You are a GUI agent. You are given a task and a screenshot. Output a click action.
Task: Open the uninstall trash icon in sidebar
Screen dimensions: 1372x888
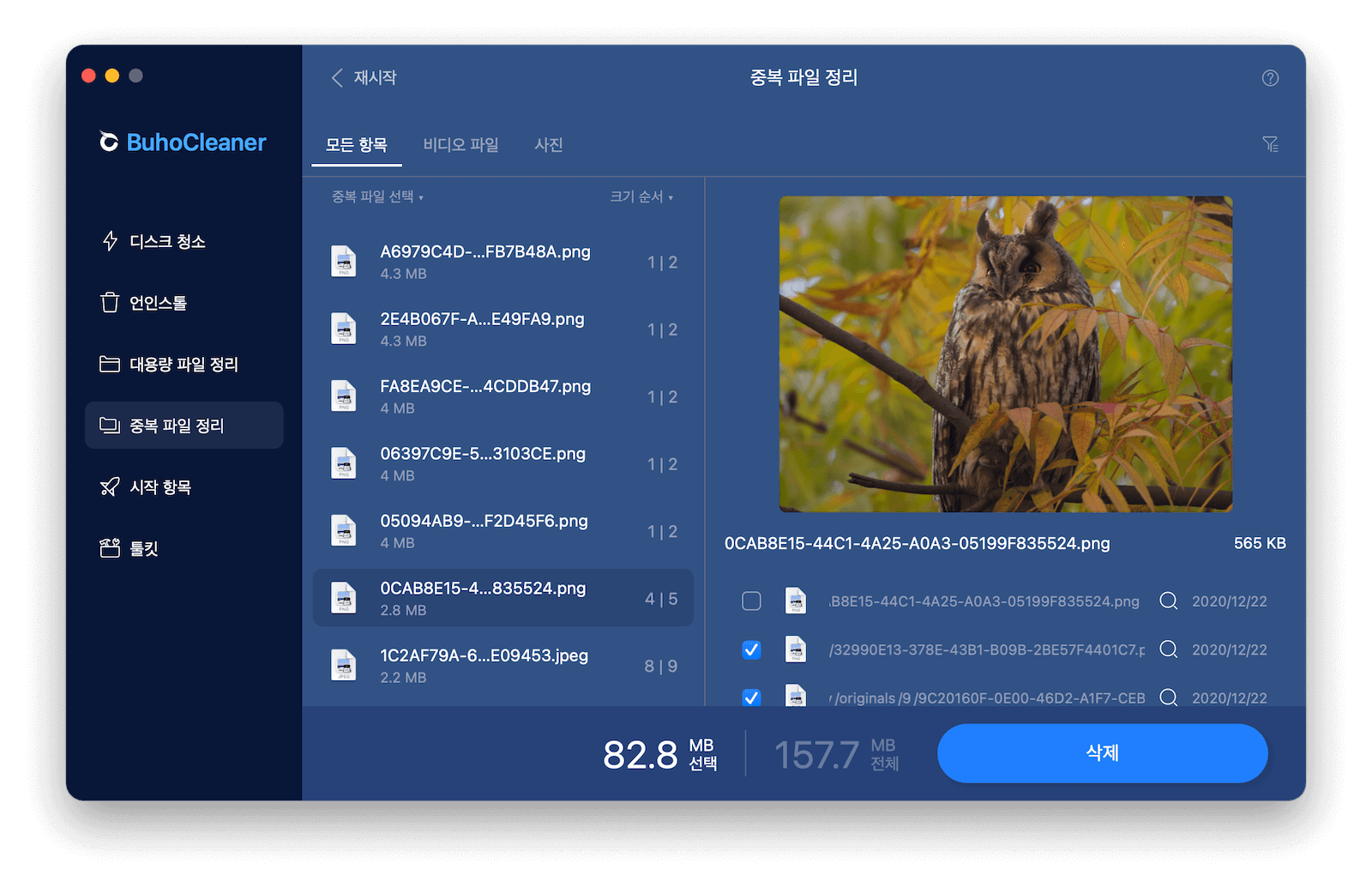[x=110, y=303]
